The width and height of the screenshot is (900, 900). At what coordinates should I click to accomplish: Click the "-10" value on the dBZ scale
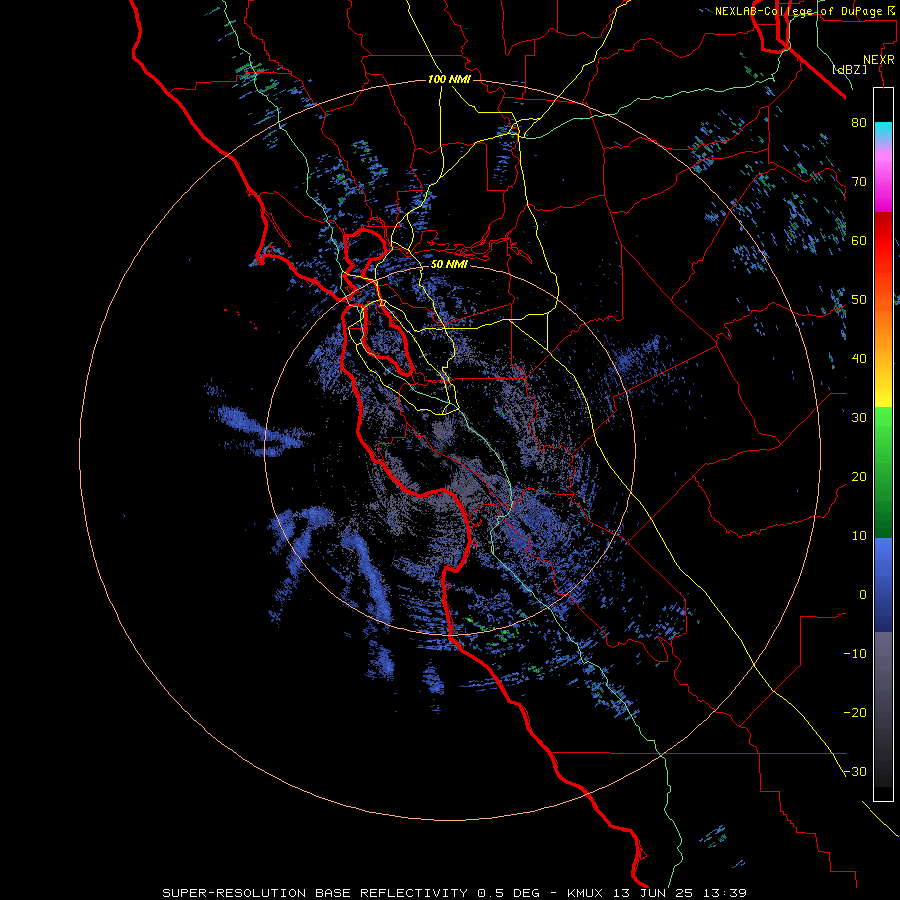pos(855,654)
